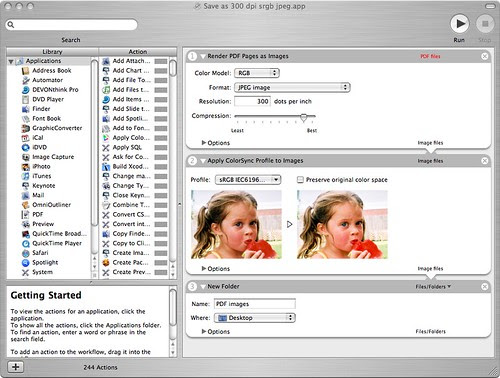500x378 pixels.
Task: Open the Color Model RGB dropdown
Action: 257,73
